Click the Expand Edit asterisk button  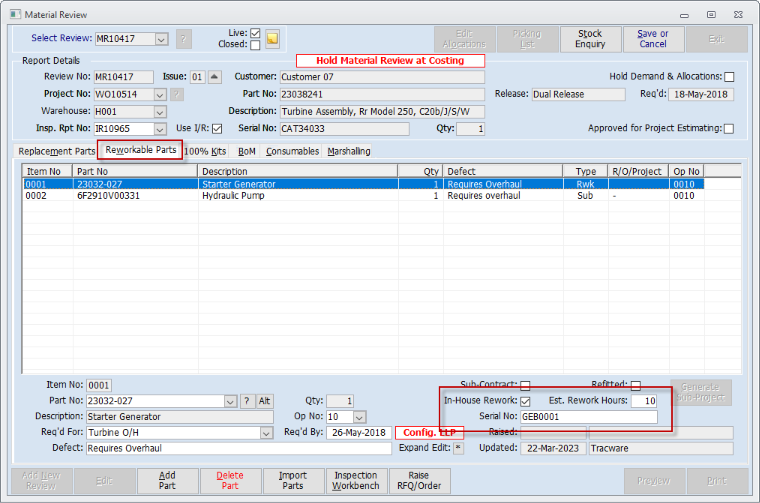pyautogui.click(x=458, y=448)
